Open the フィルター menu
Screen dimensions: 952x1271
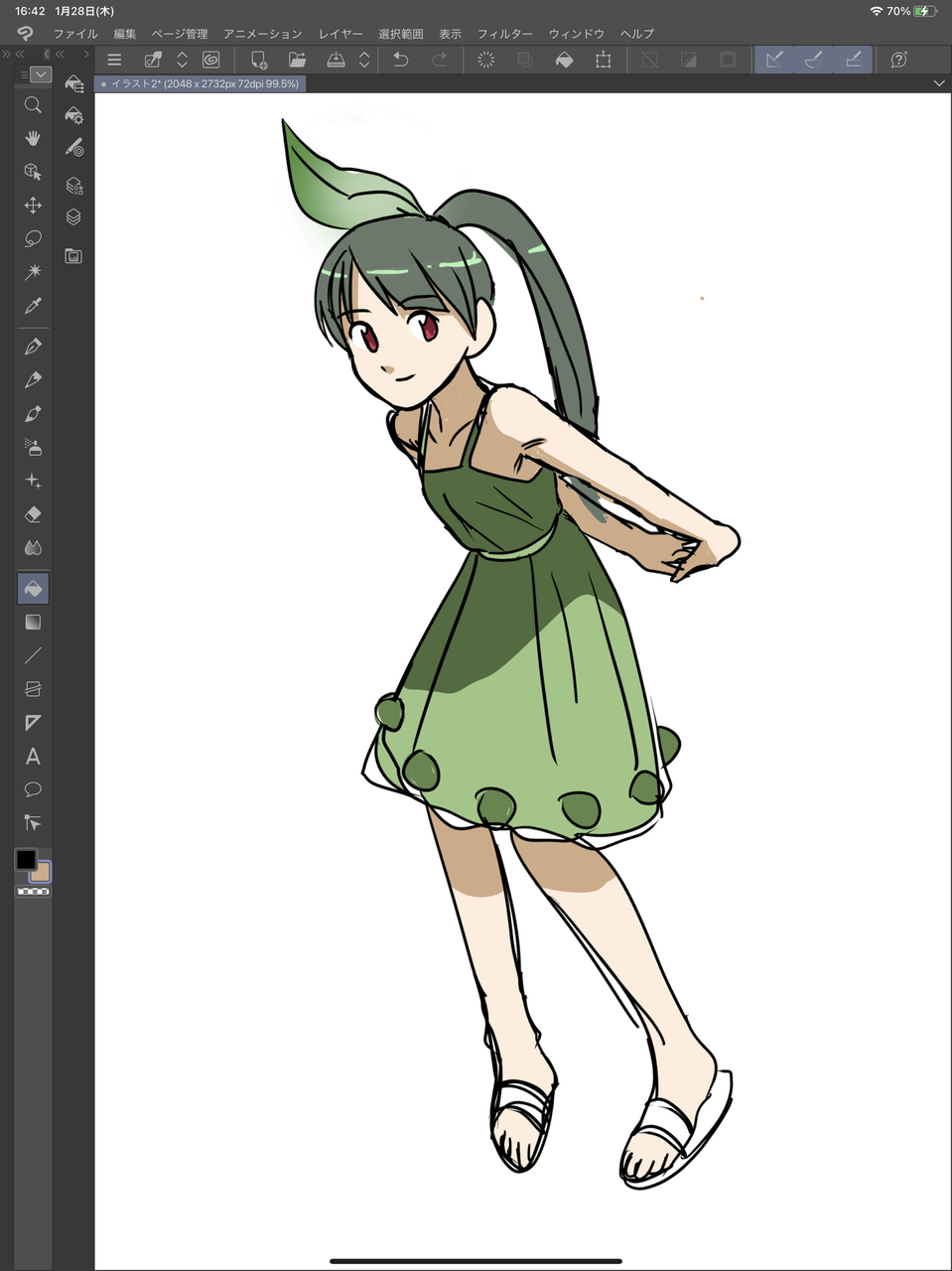[x=504, y=33]
